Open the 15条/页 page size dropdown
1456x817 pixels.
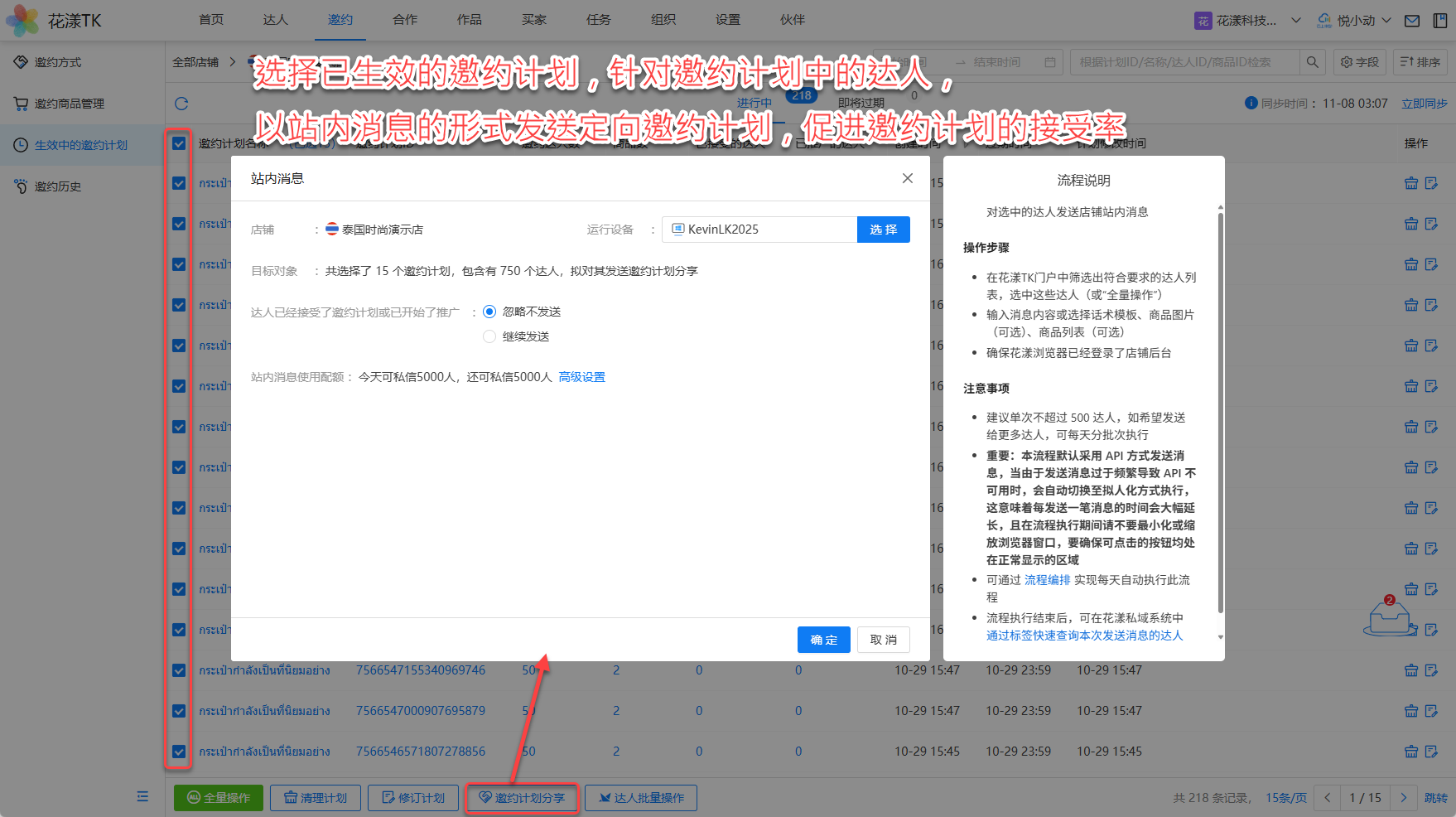click(x=1285, y=797)
